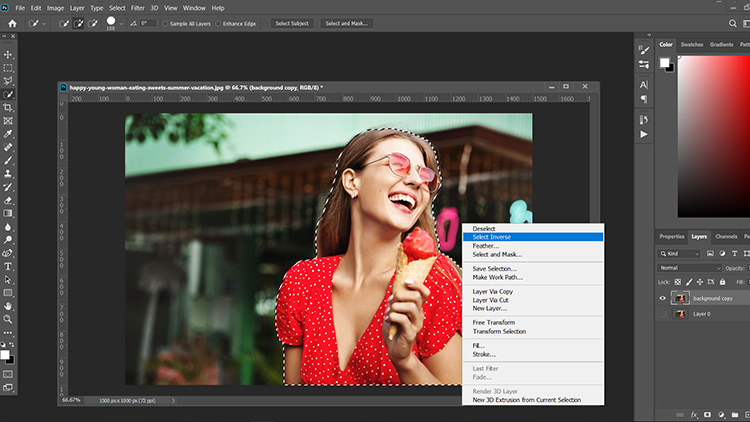Screen dimensions: 750x422
Task: Select the Pen tool
Action: coord(8,253)
